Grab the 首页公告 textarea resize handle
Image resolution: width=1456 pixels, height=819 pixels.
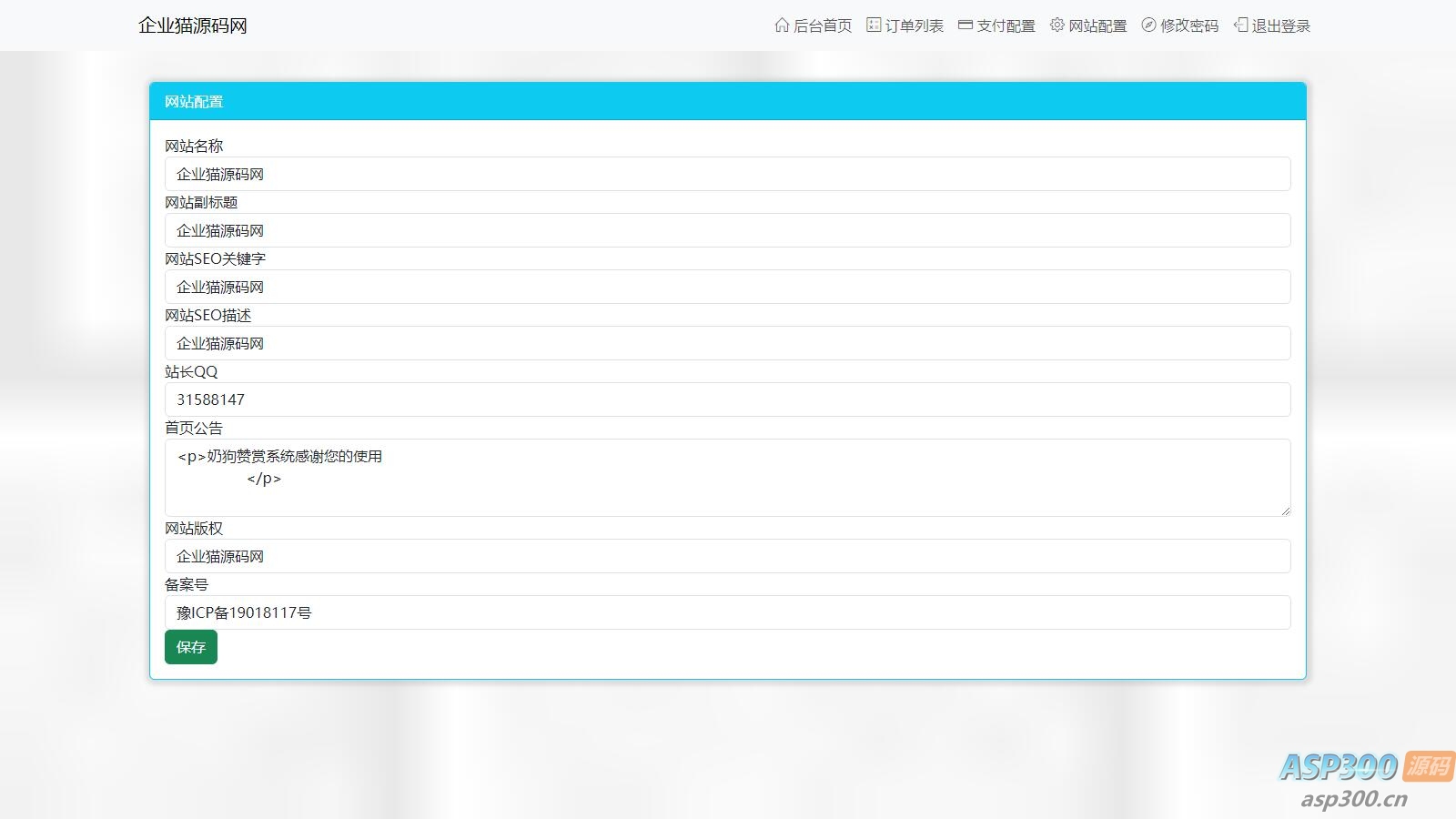pos(1285,511)
